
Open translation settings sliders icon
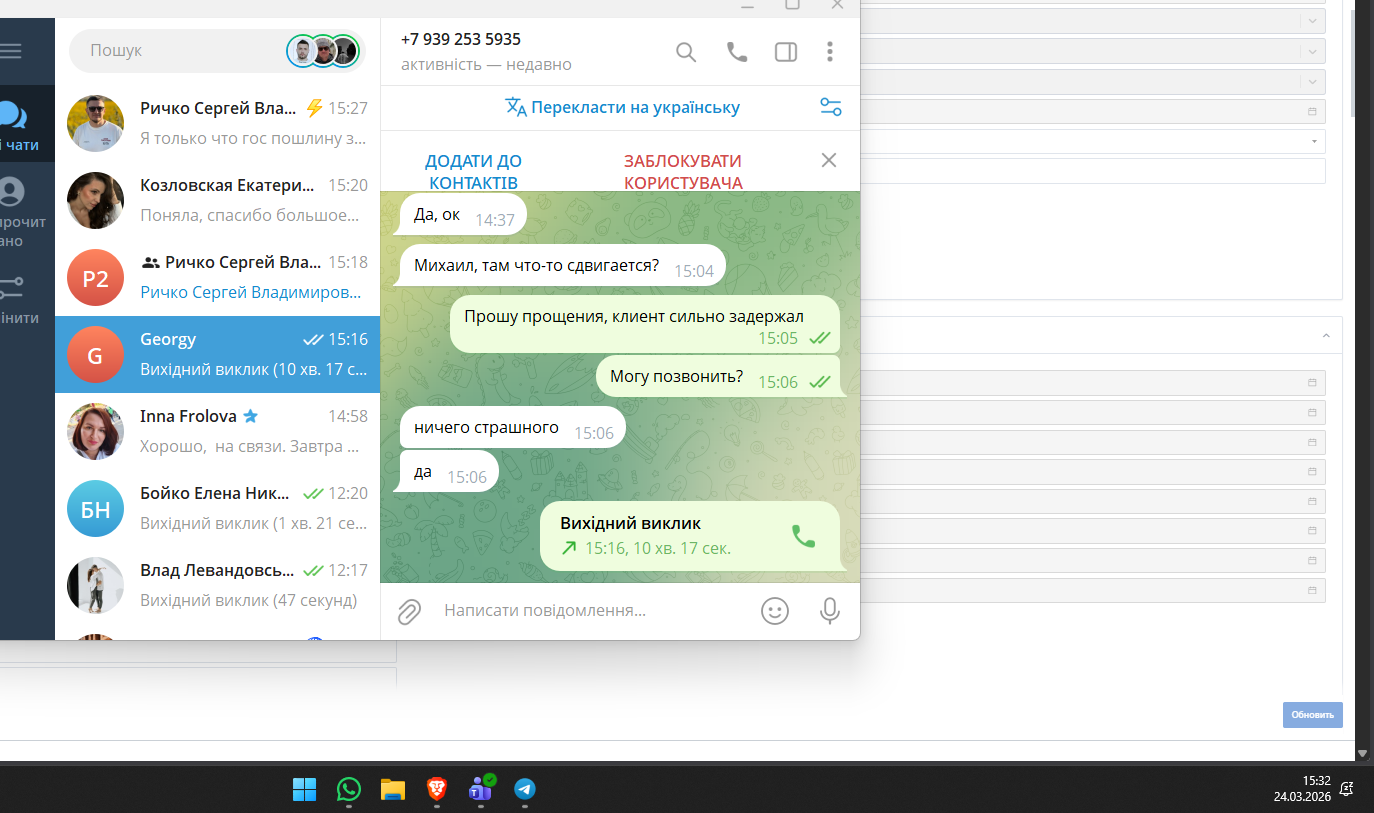coord(830,107)
